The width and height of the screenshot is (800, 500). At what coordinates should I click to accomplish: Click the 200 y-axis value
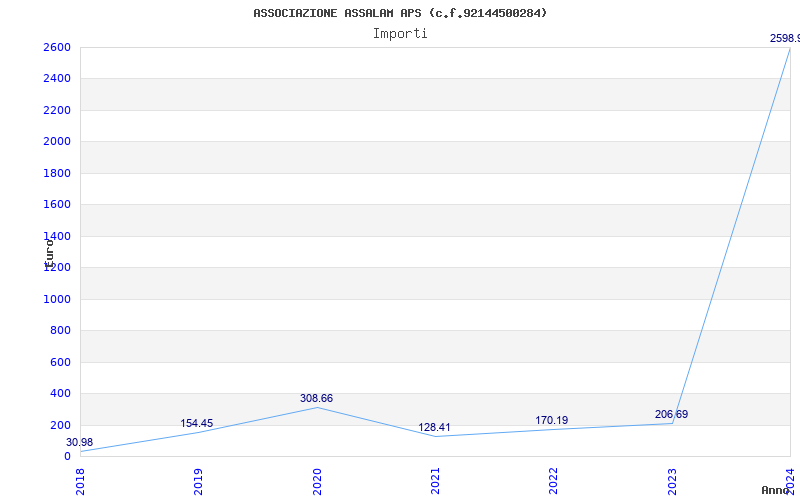click(x=60, y=425)
